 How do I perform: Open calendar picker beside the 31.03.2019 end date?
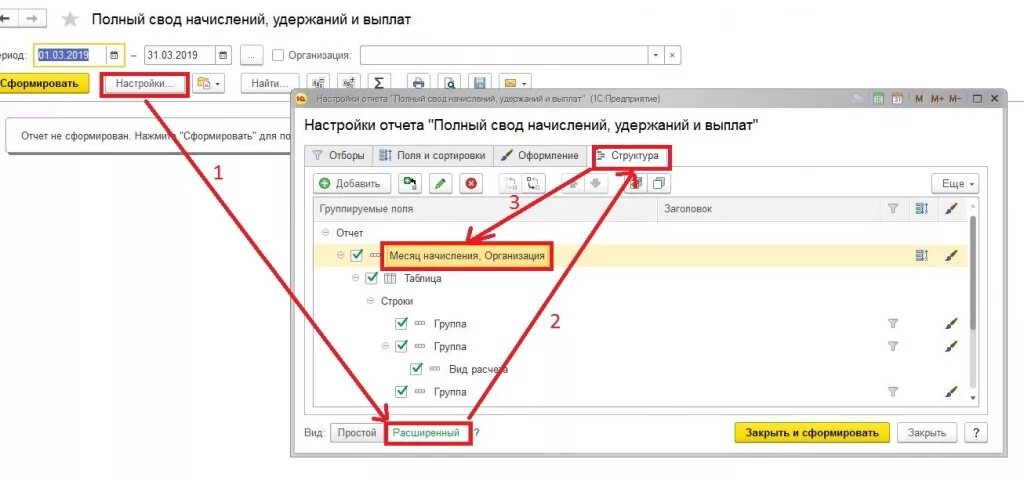click(223, 55)
